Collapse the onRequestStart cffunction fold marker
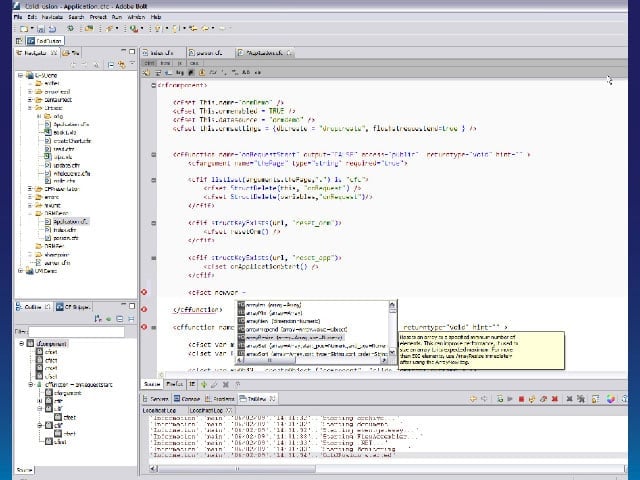 [x=153, y=155]
